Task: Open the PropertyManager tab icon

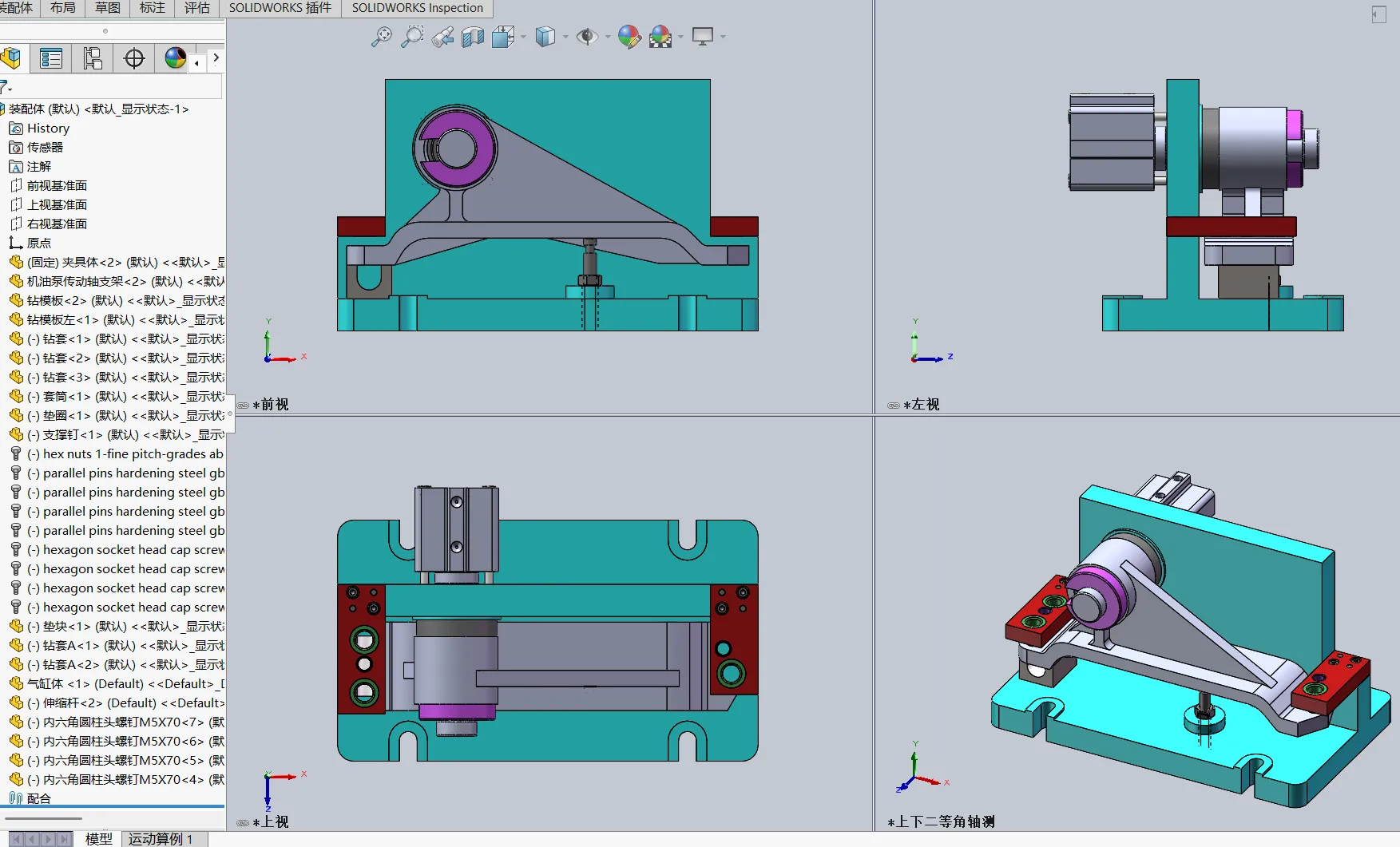Action: 51,58
